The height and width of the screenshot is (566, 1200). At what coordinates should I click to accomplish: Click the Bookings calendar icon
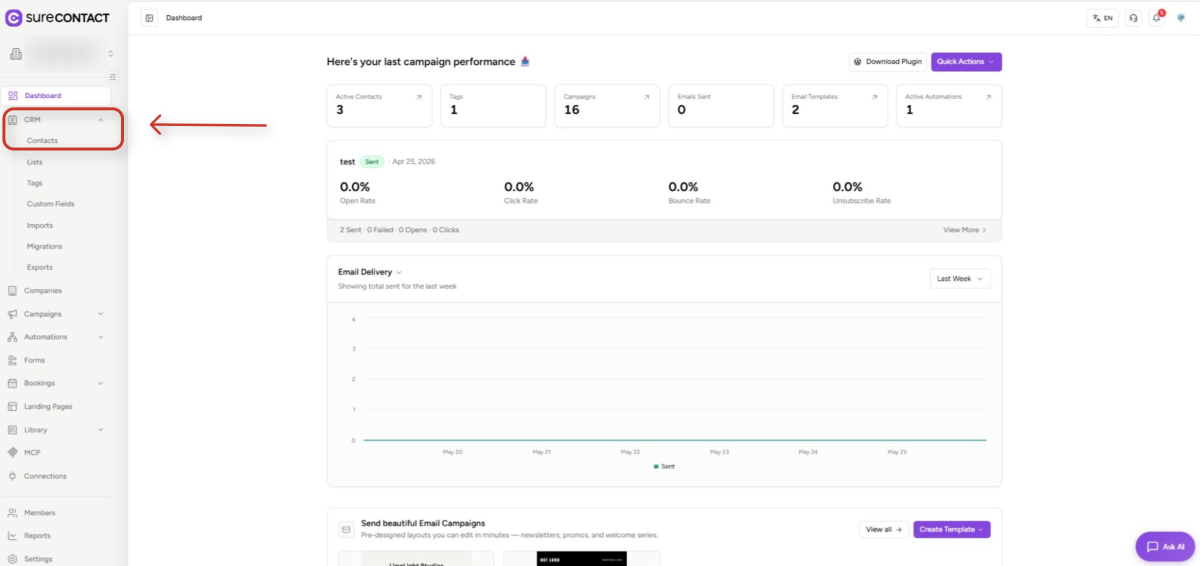pyautogui.click(x=12, y=383)
